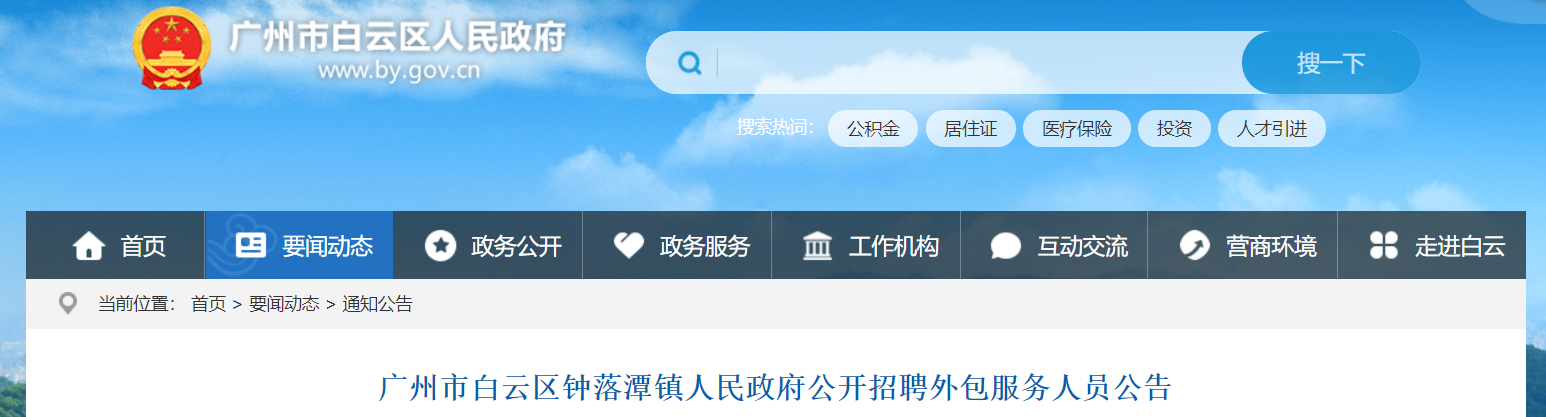Select the 人才引进 hot search tag
Screen dimensions: 1546x417
click(1272, 129)
